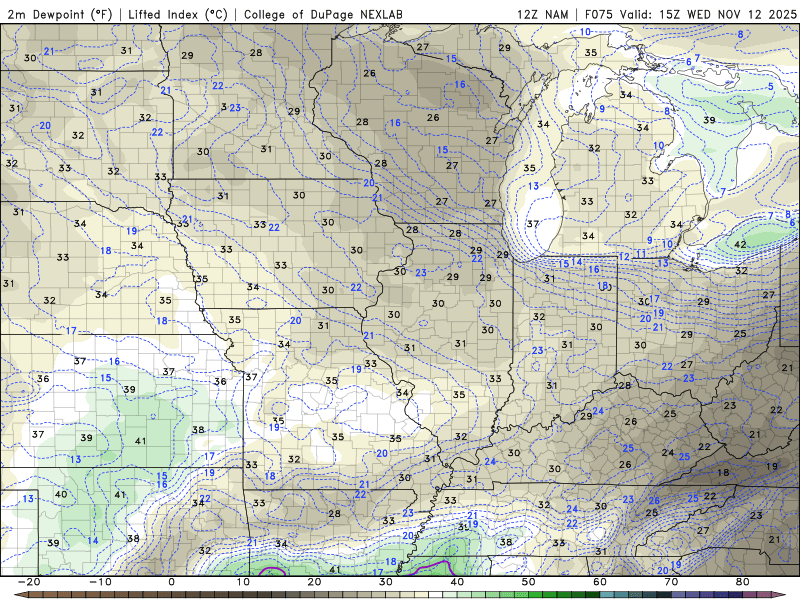Select the '70' label on the color scale
800x600 pixels.
(671, 582)
